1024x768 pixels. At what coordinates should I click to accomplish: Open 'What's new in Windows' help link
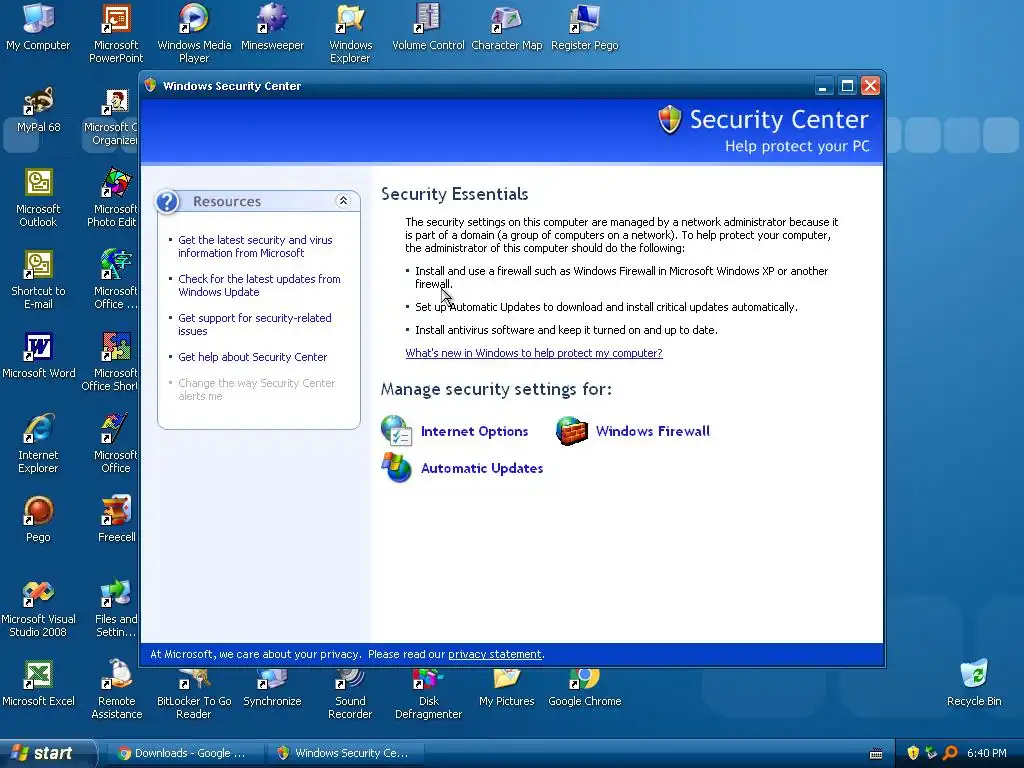tap(534, 353)
